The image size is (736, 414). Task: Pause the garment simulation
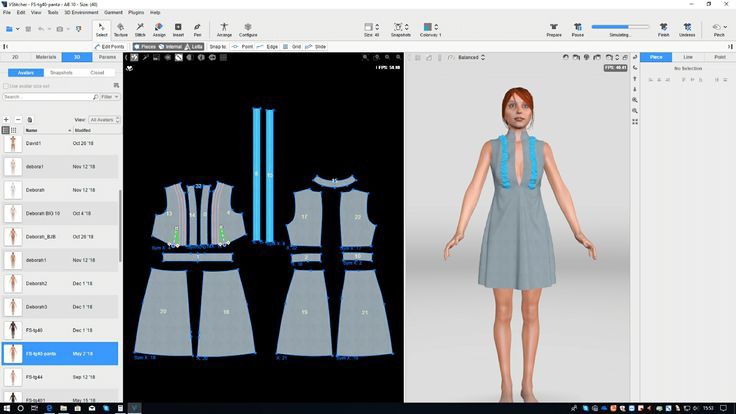pyautogui.click(x=577, y=29)
